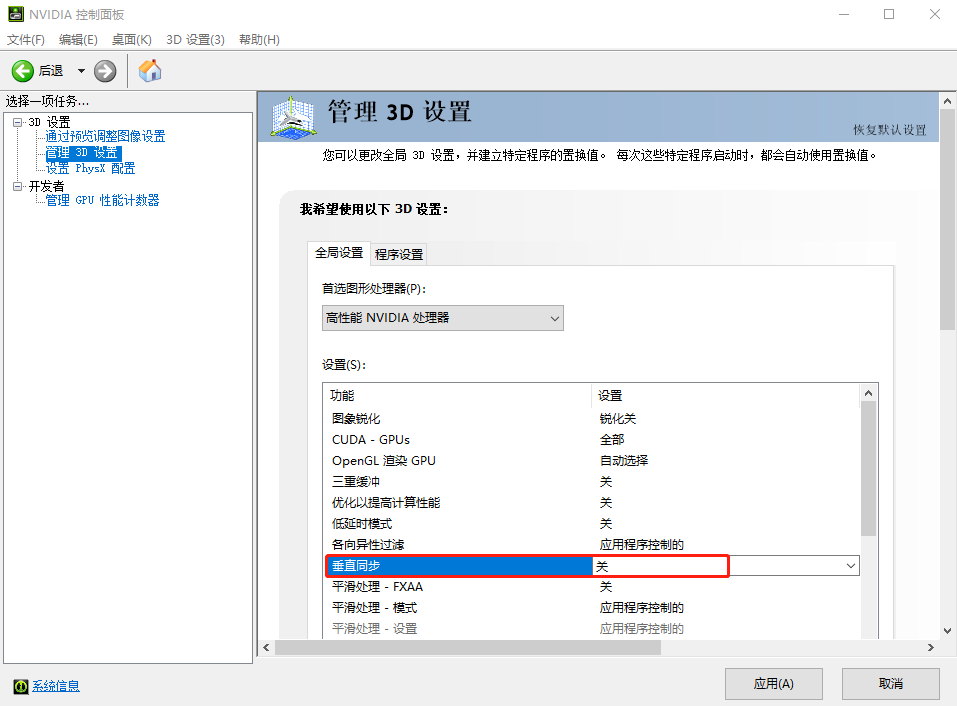The height and width of the screenshot is (706, 957).
Task: Select the 图象锐化 setting row
Action: click(x=592, y=419)
